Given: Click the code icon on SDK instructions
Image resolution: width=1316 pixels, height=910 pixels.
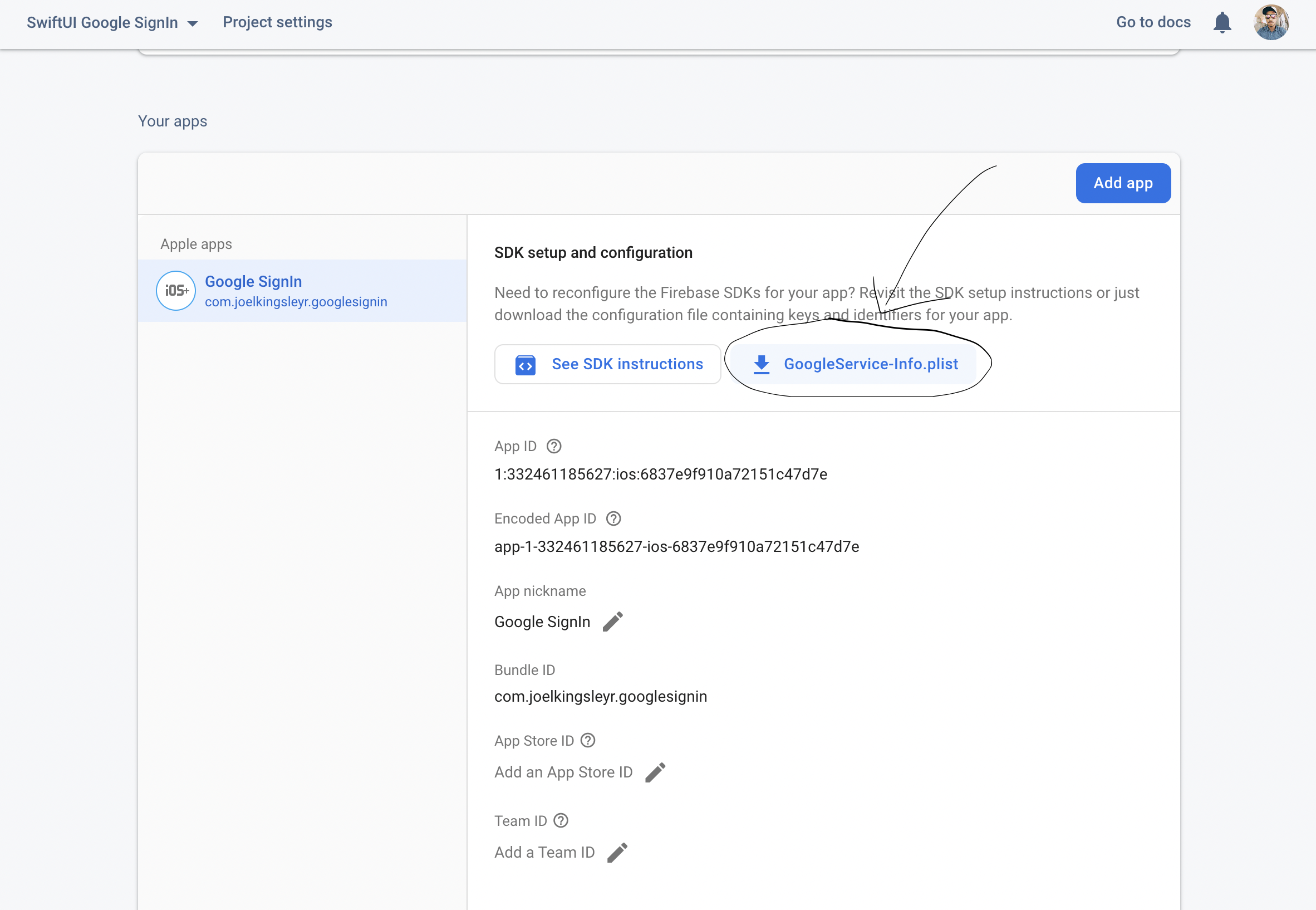Looking at the screenshot, I should pos(525,364).
